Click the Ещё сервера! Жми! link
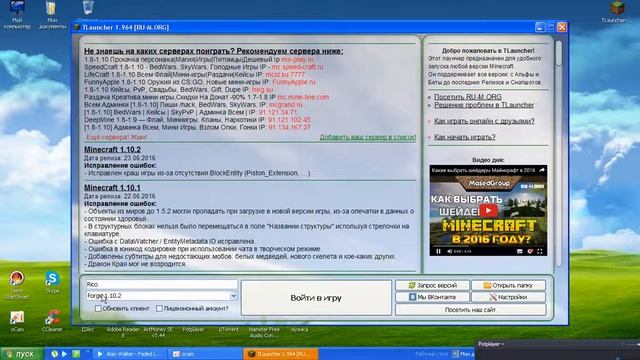Viewport: 640px width, 360px height. pyautogui.click(x=117, y=137)
